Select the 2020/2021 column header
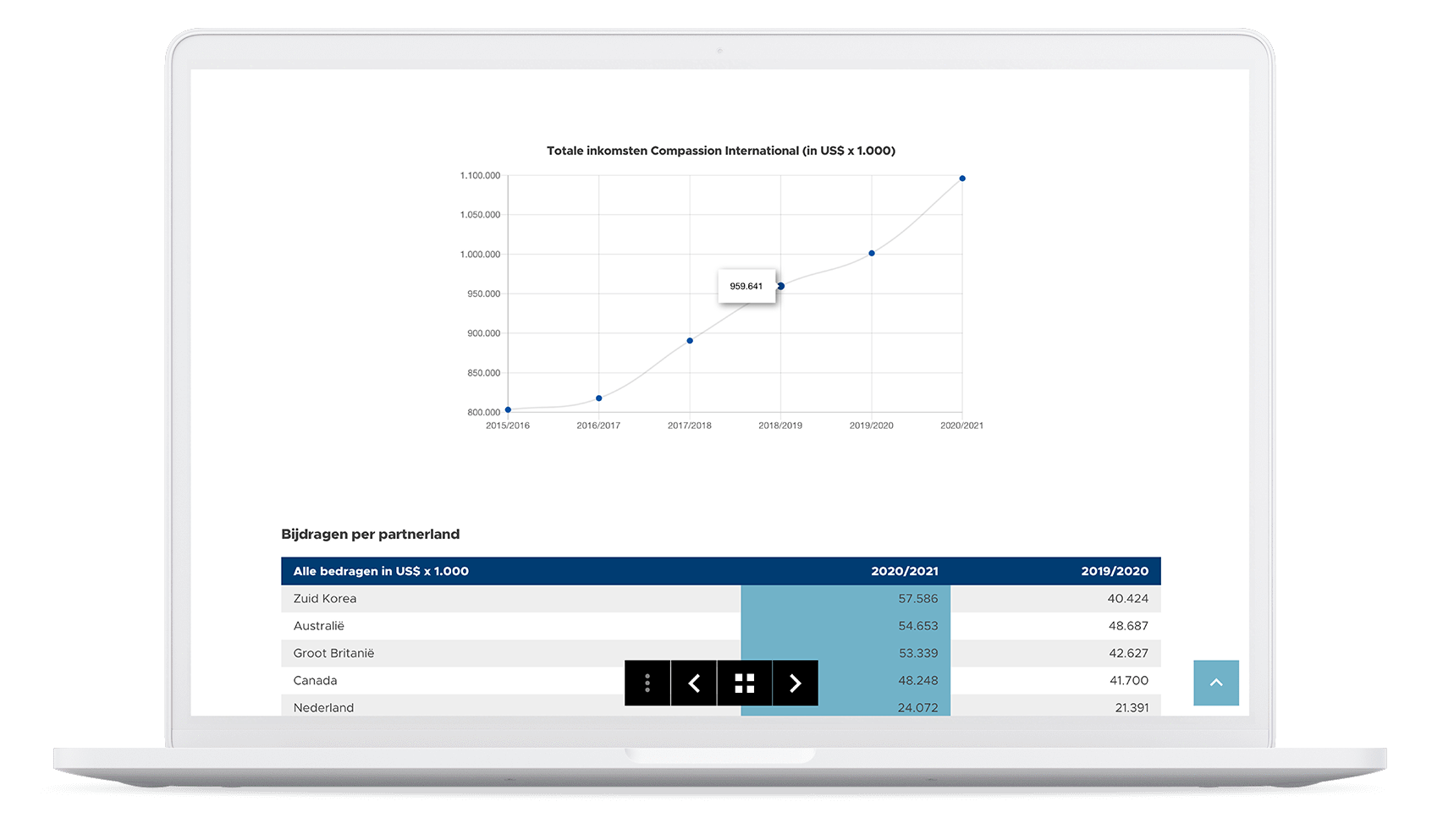The width and height of the screenshot is (1432, 840). point(904,571)
